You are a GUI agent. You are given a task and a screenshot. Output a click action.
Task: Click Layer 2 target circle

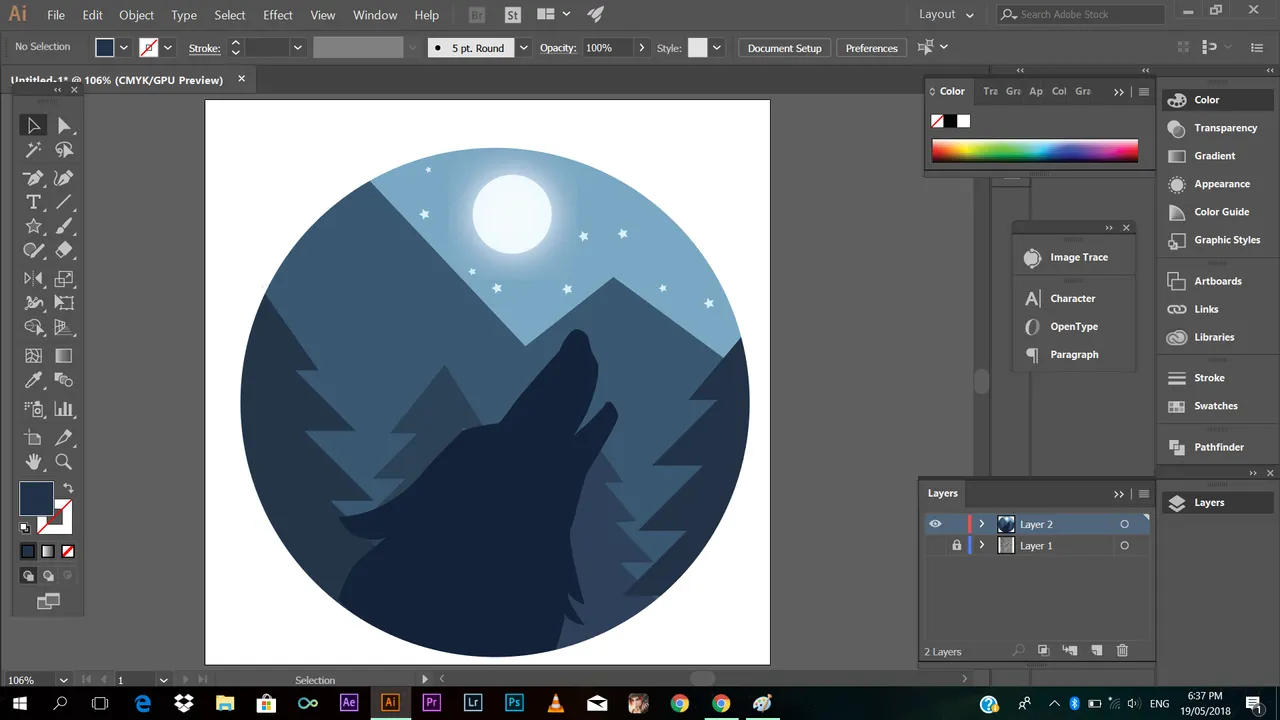pos(1124,524)
